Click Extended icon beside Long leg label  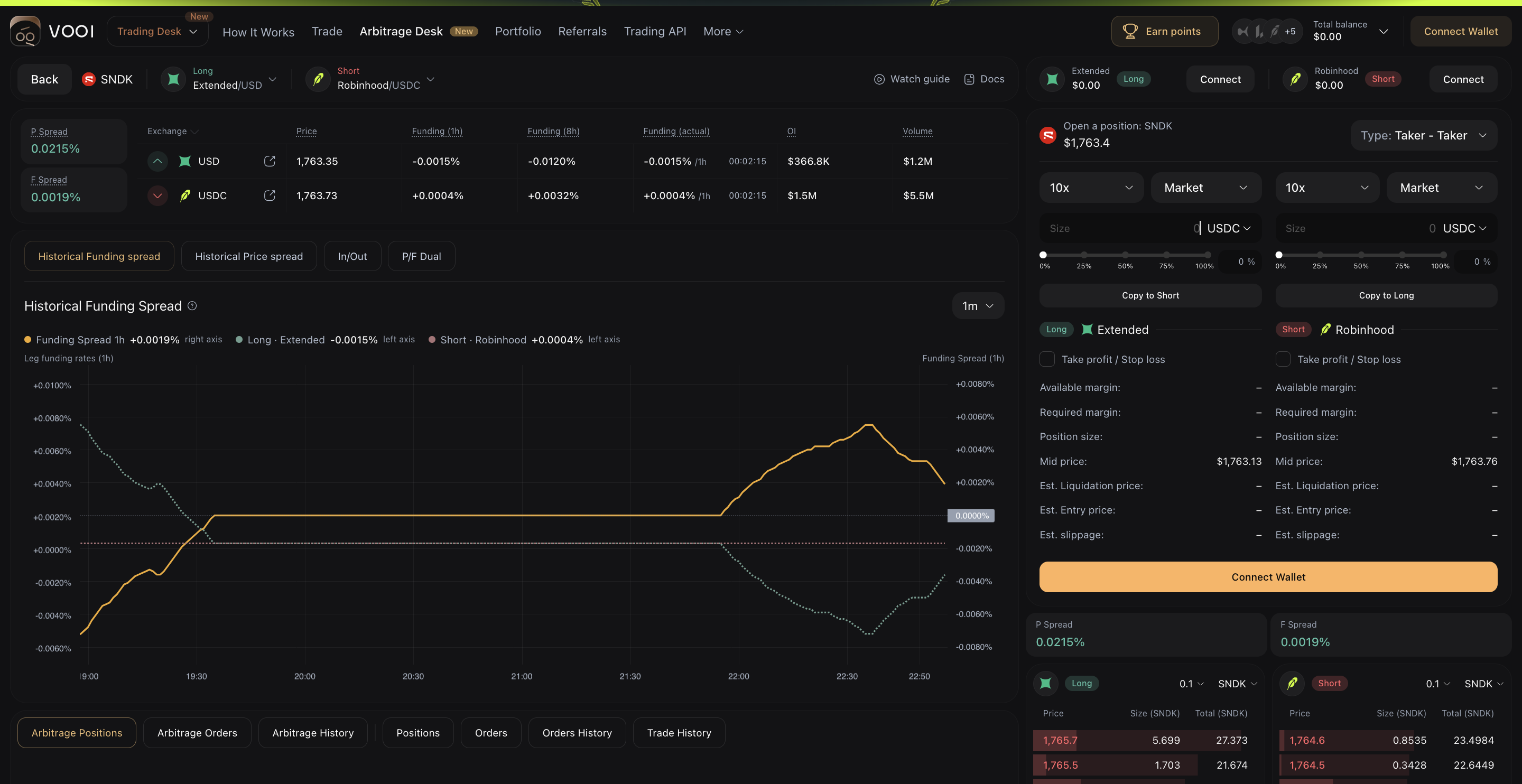(1087, 329)
